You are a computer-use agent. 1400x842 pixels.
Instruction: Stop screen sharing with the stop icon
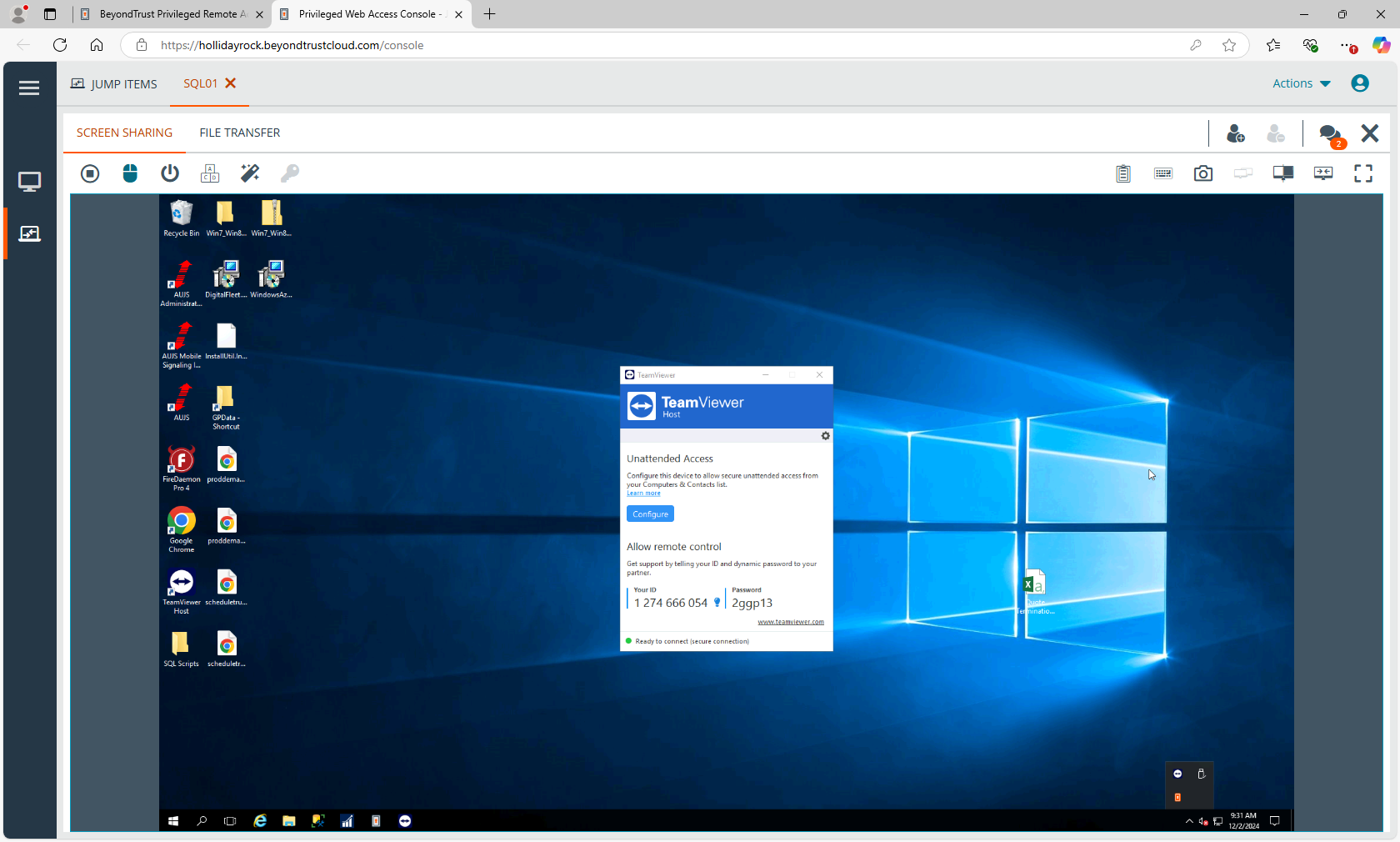[90, 173]
